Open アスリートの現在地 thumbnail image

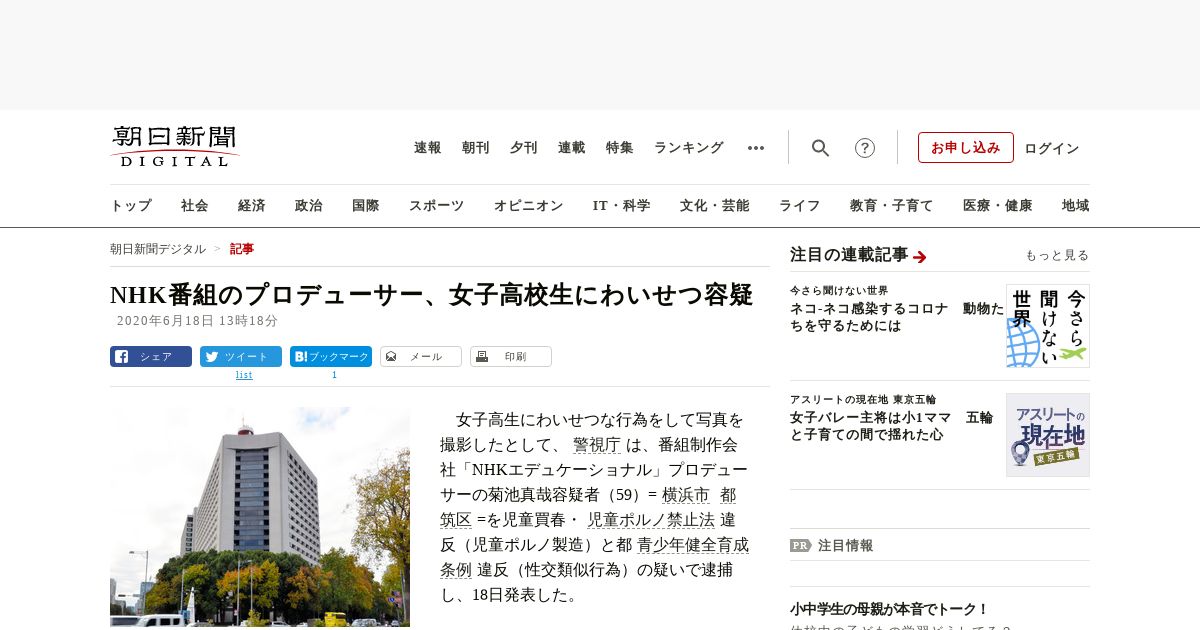pos(1048,435)
